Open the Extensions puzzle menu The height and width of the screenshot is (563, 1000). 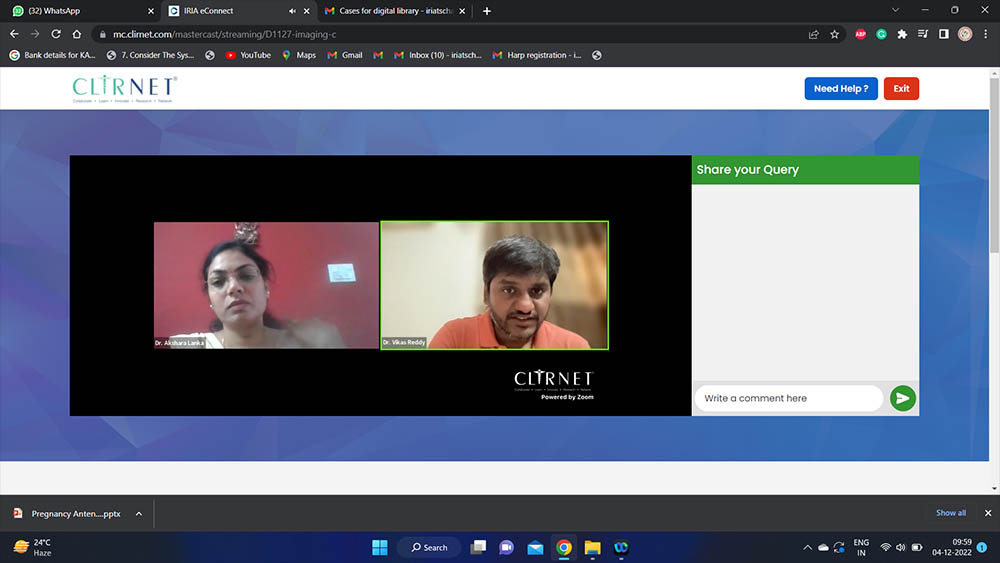pos(902,34)
